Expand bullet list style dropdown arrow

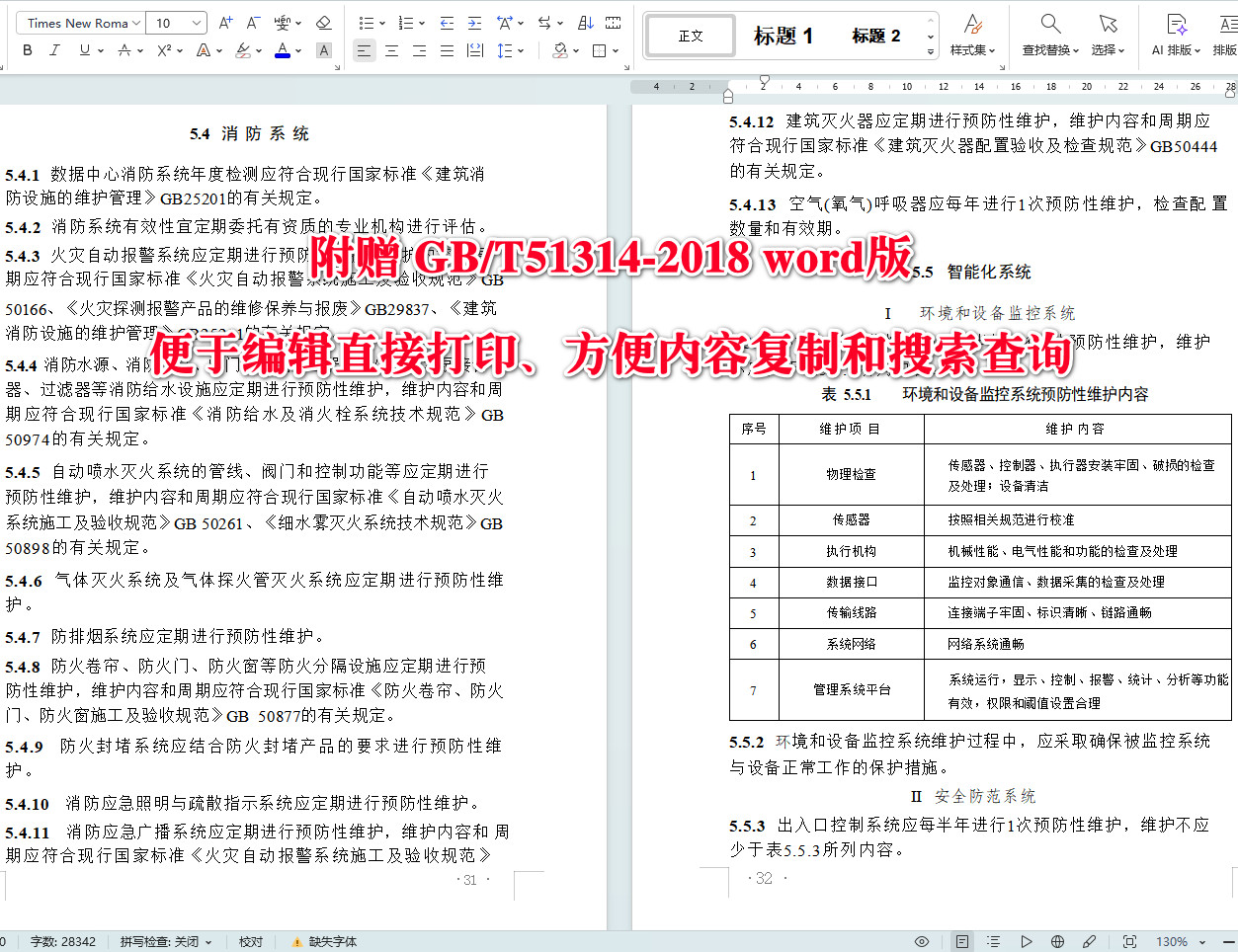tap(381, 23)
